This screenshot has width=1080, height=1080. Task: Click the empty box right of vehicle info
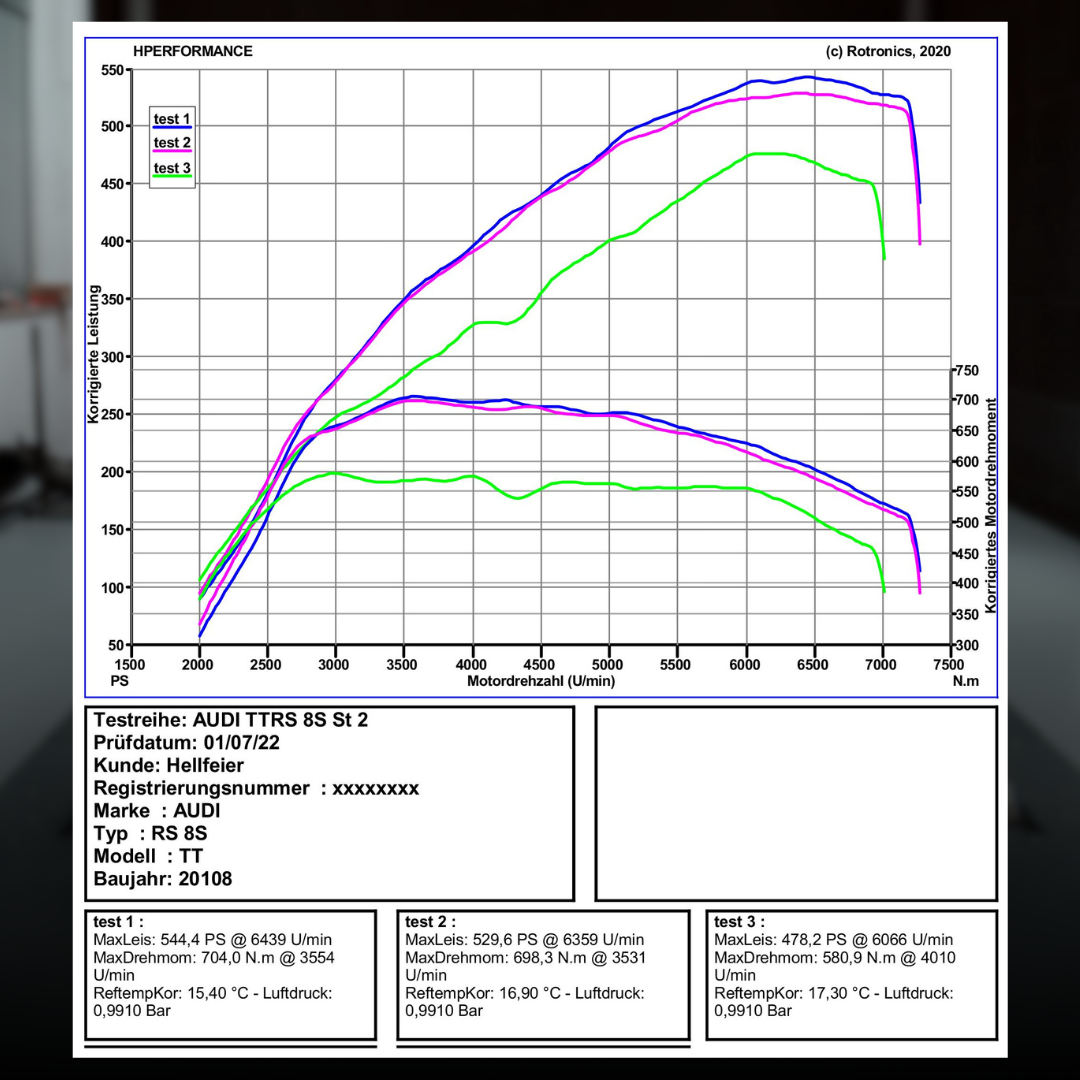click(x=796, y=803)
